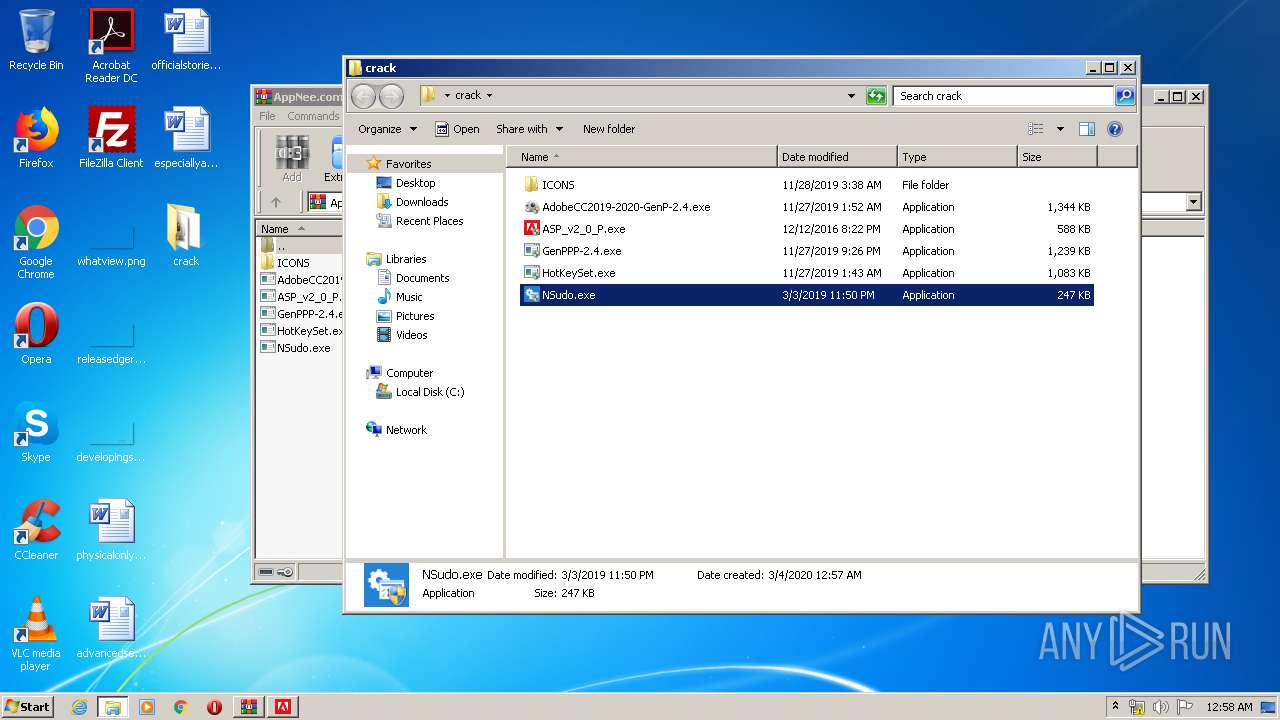Open Internet Explorer taskbar icon
The image size is (1280, 720).
[79, 707]
